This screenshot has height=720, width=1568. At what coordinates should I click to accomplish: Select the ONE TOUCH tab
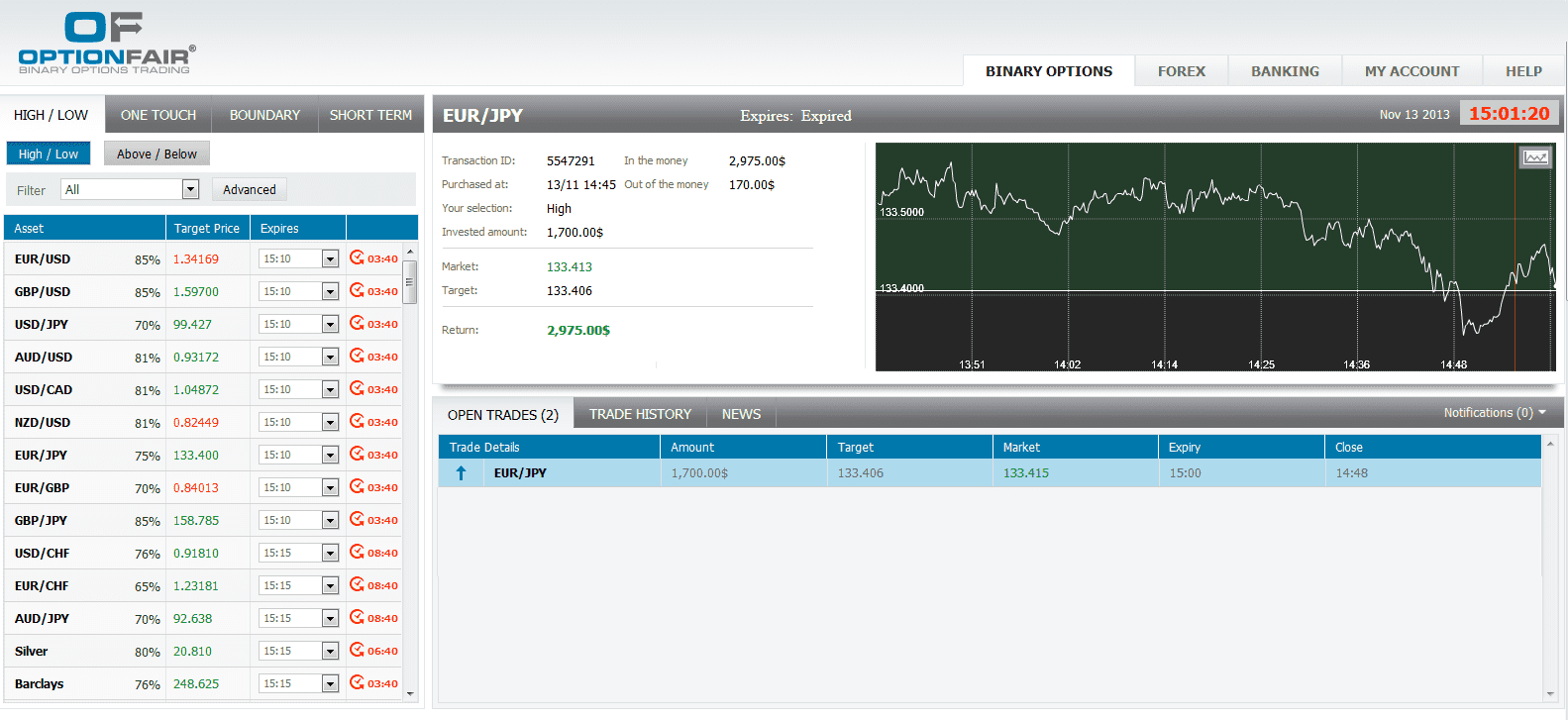[x=158, y=115]
